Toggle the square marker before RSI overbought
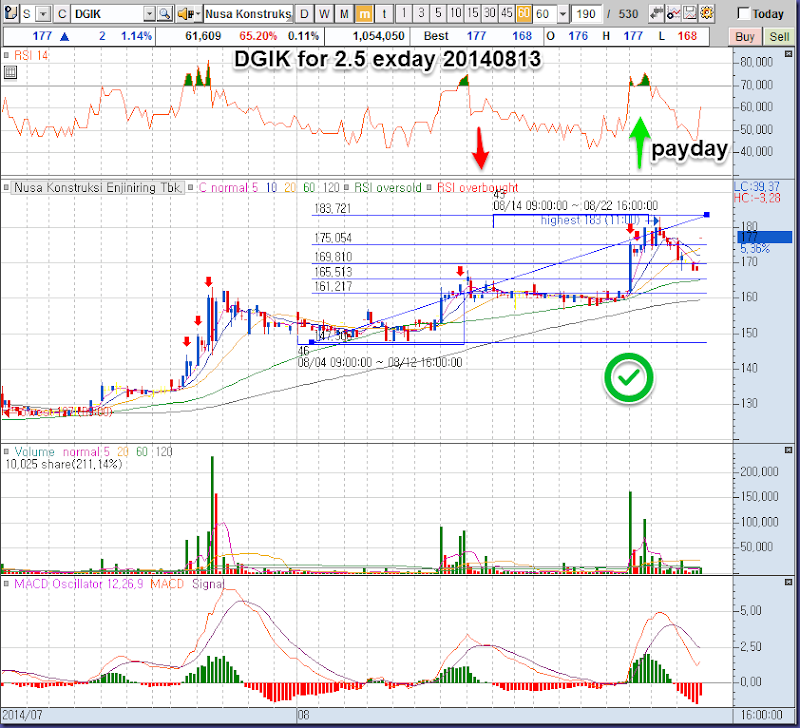This screenshot has height=728, width=800. (430, 188)
